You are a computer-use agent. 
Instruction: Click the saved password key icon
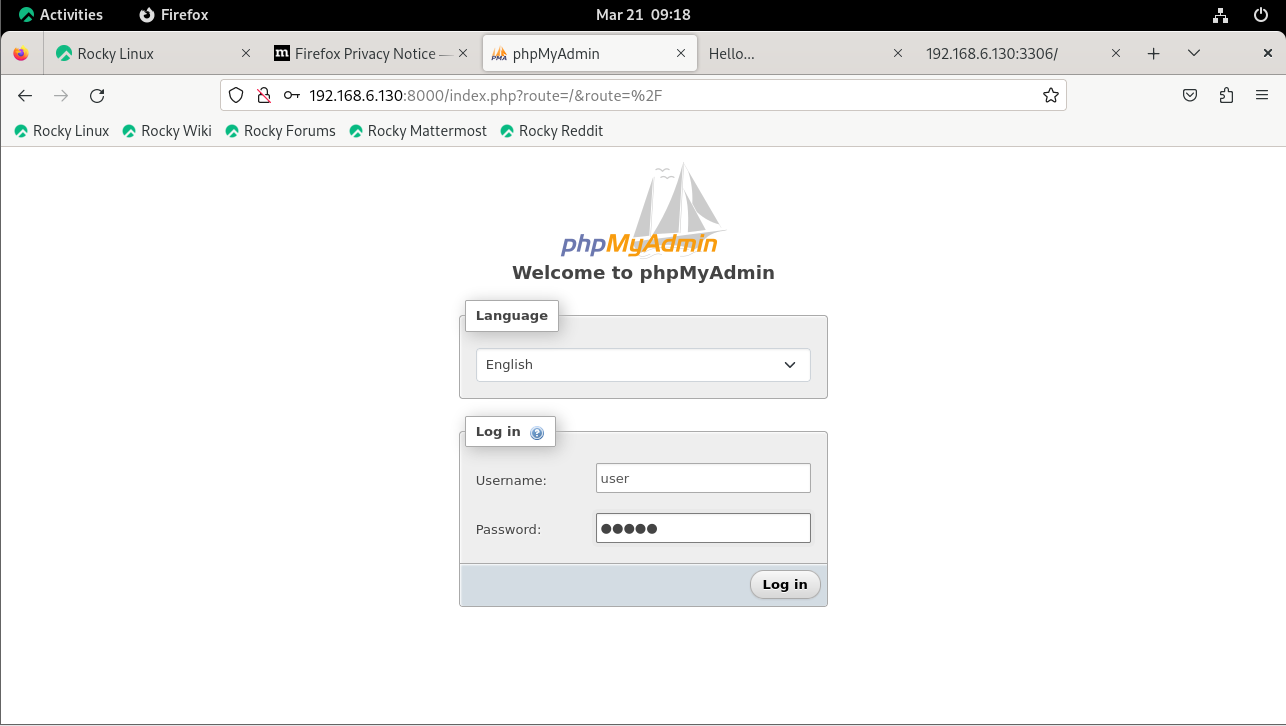point(291,96)
